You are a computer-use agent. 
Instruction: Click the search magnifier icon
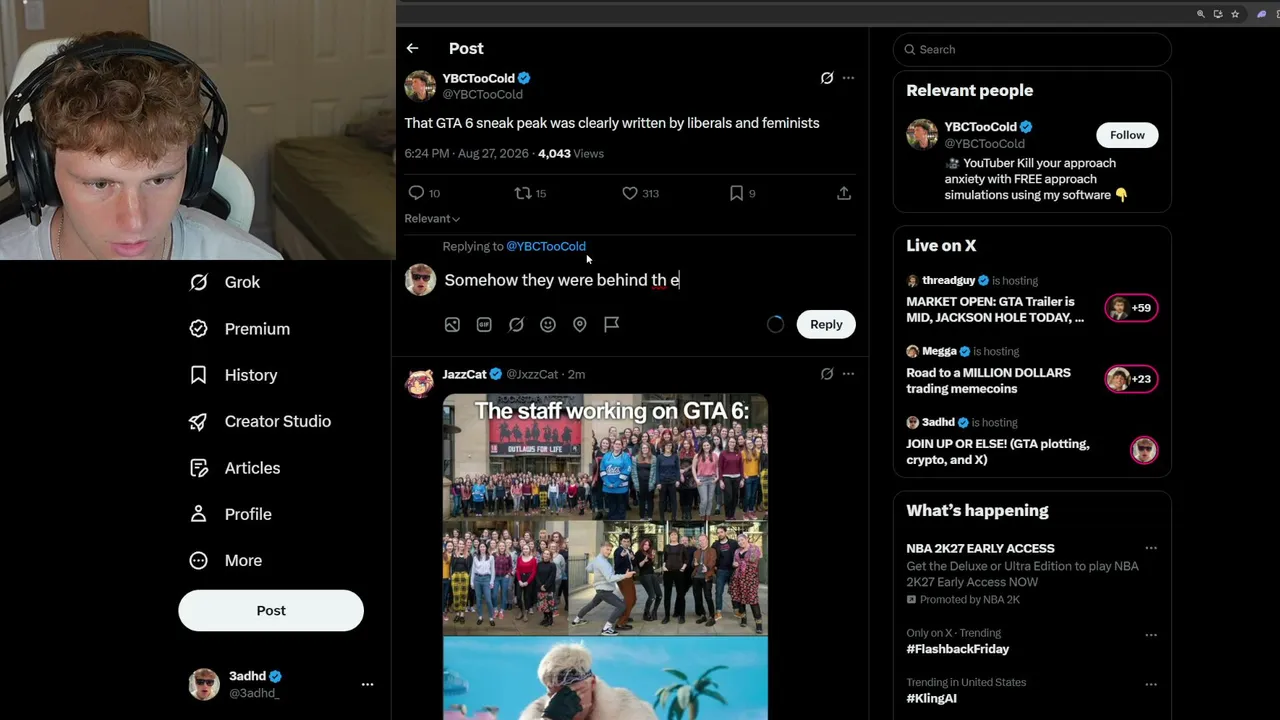(910, 49)
